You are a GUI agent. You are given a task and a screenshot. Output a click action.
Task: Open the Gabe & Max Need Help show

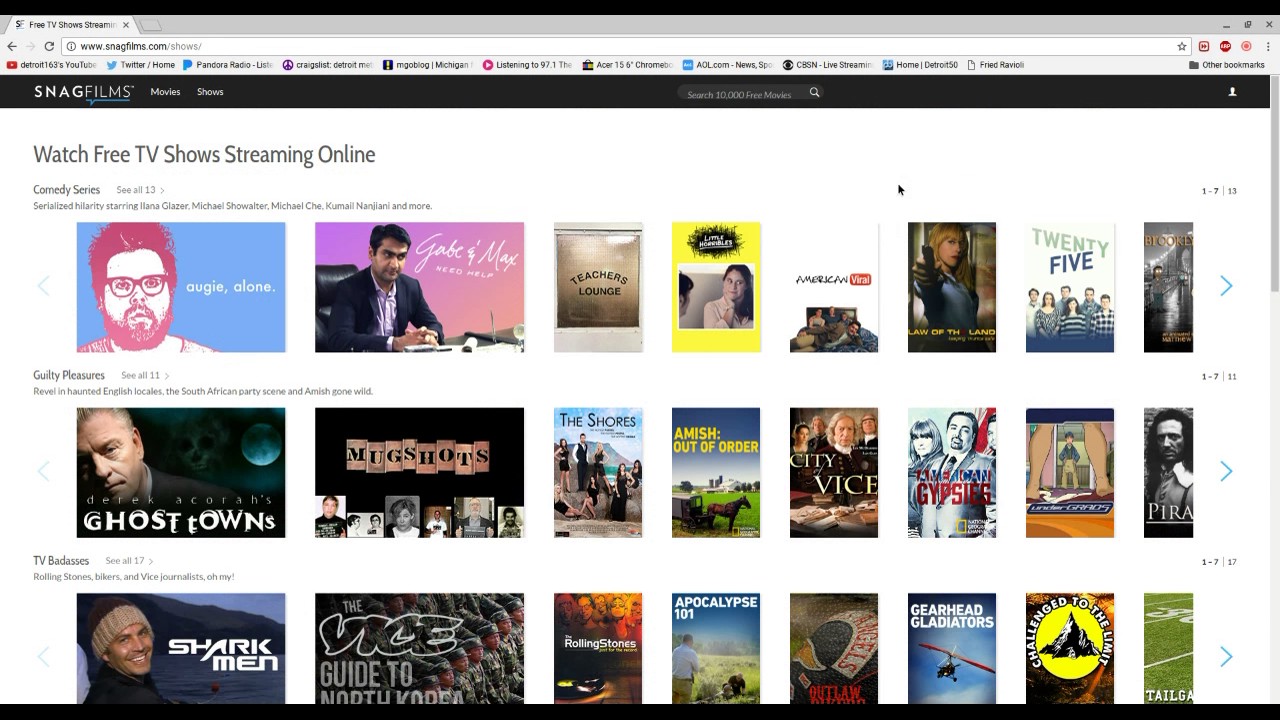(419, 287)
